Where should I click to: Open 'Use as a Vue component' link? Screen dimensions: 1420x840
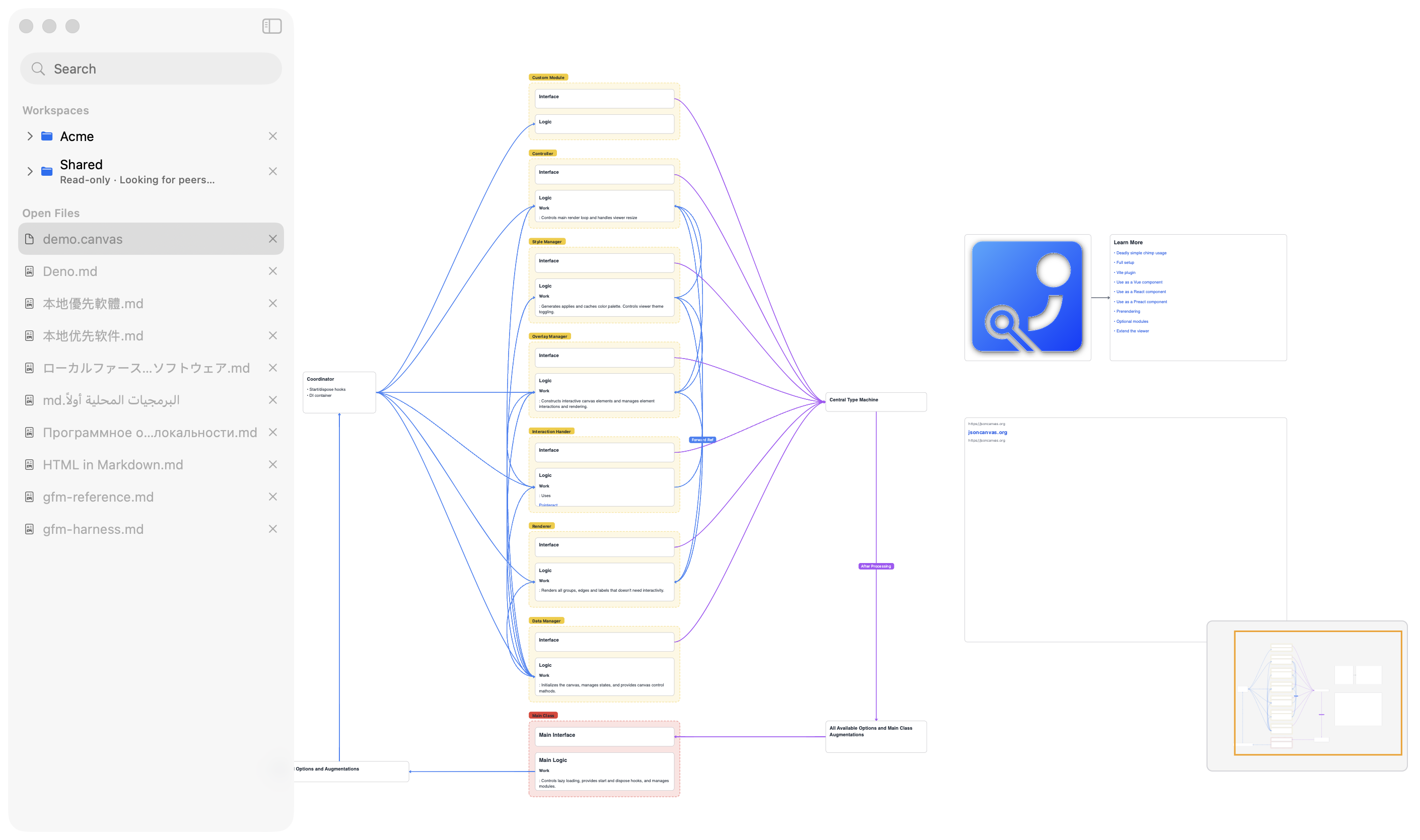coord(1140,283)
